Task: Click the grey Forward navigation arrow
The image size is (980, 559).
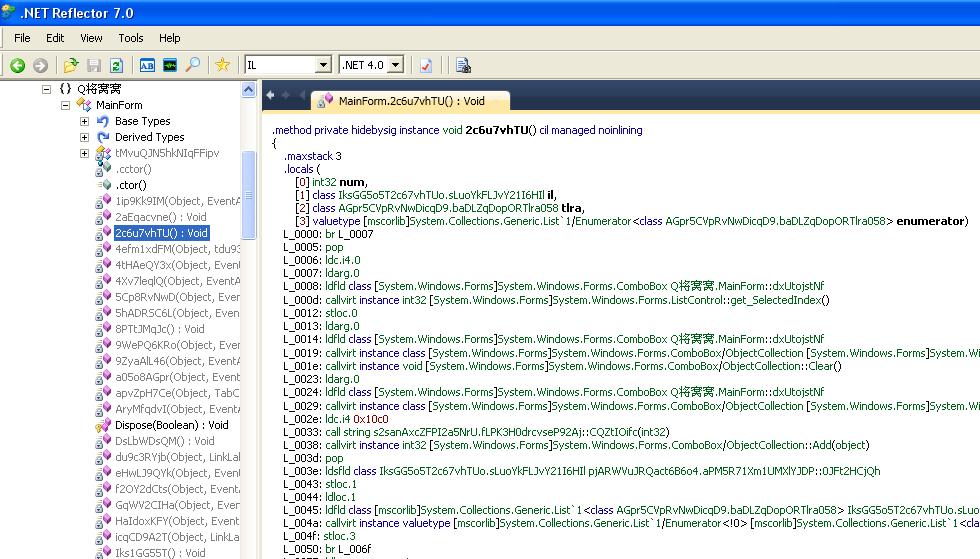Action: [41, 65]
